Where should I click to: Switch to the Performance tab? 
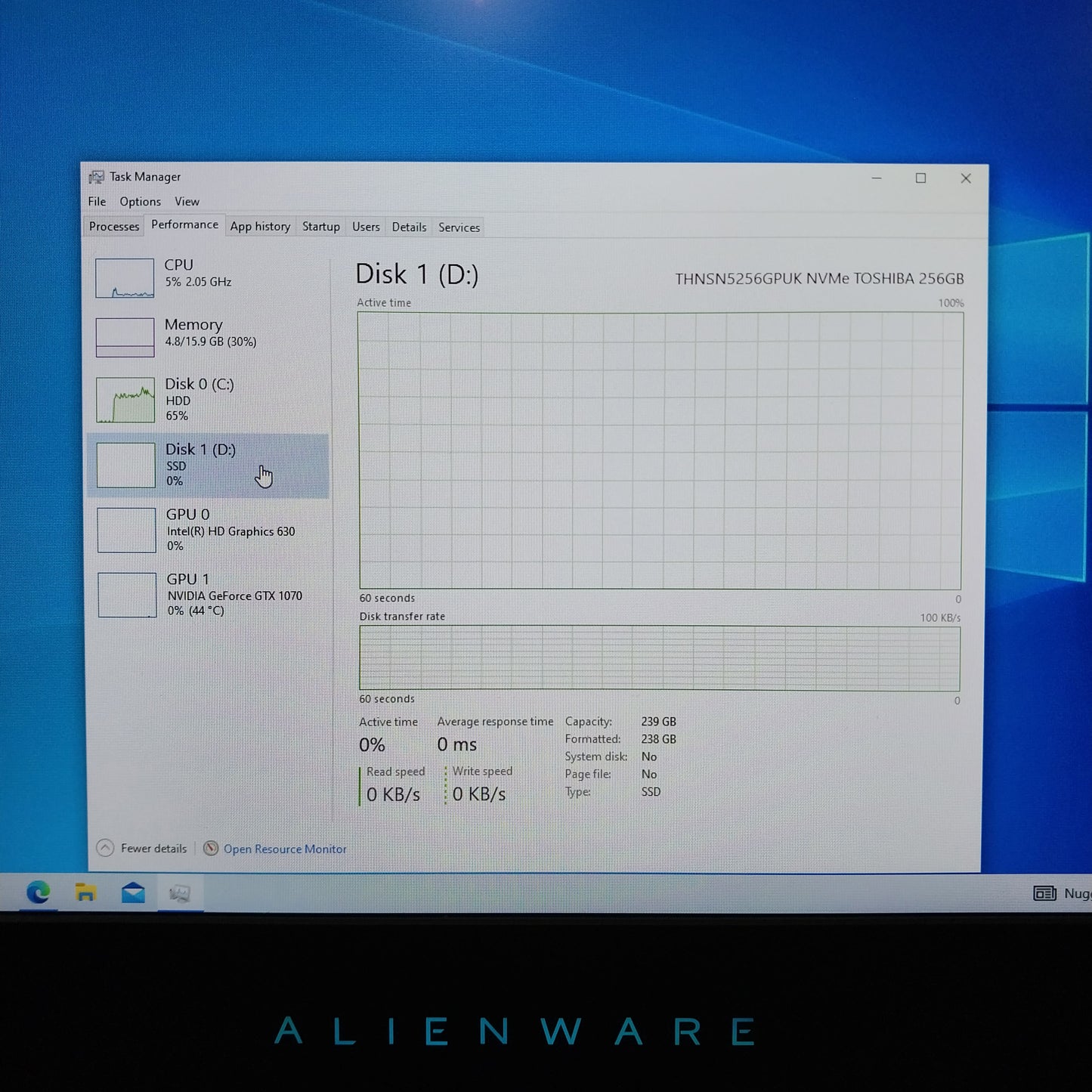coord(184,224)
